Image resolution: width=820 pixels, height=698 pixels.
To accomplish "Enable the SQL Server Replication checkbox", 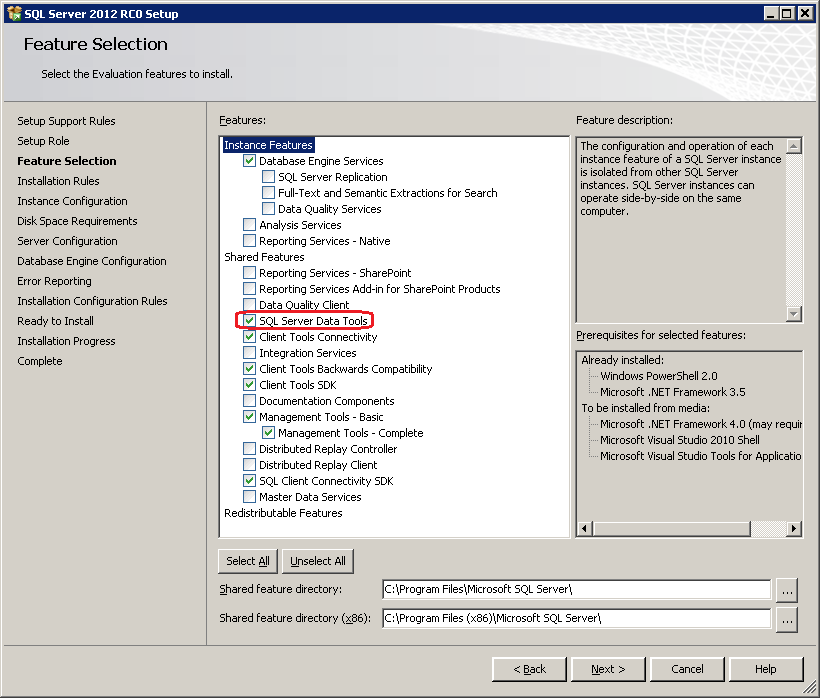I will coord(268,177).
